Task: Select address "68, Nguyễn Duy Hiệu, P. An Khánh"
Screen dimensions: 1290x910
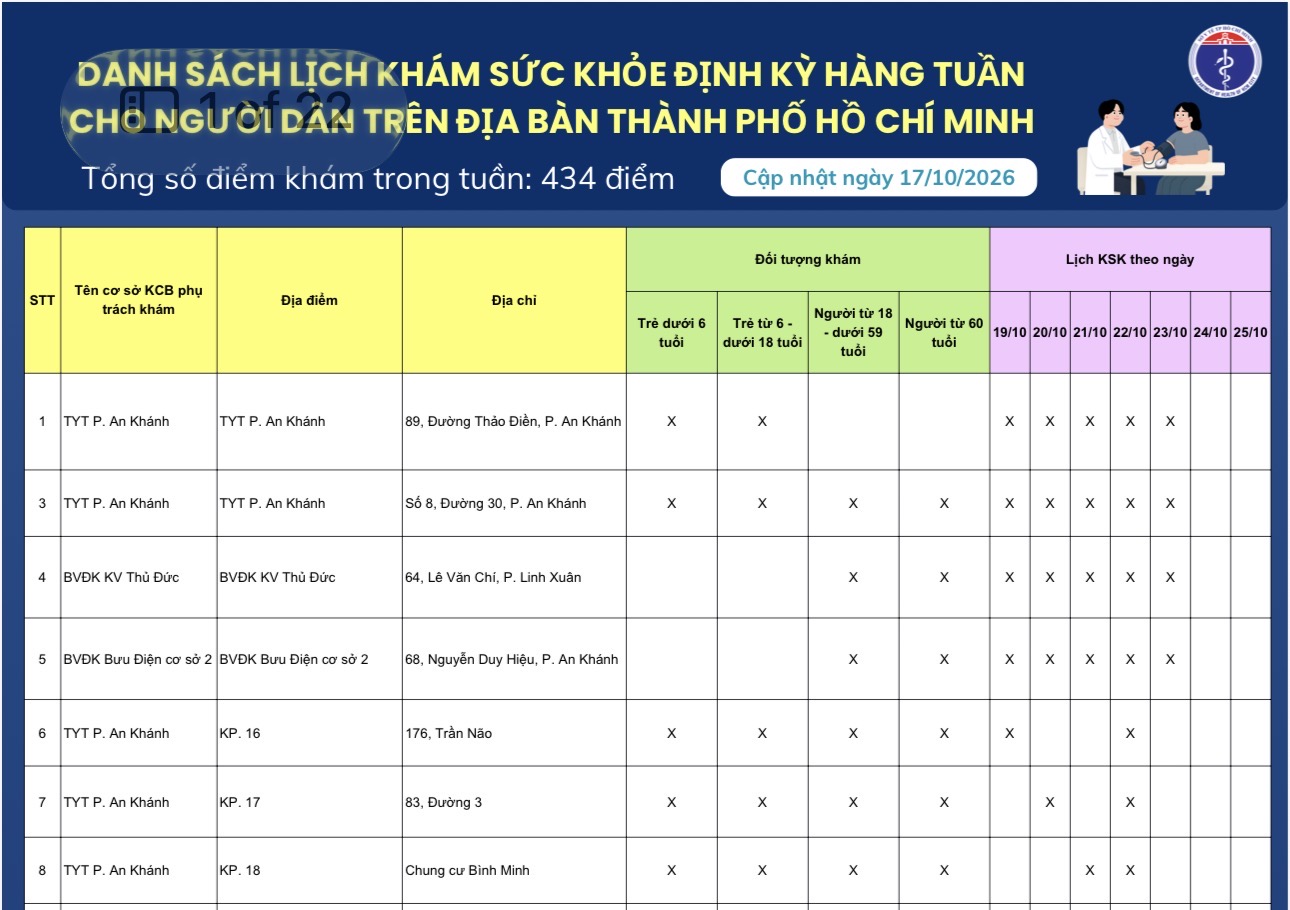Action: click(x=512, y=660)
